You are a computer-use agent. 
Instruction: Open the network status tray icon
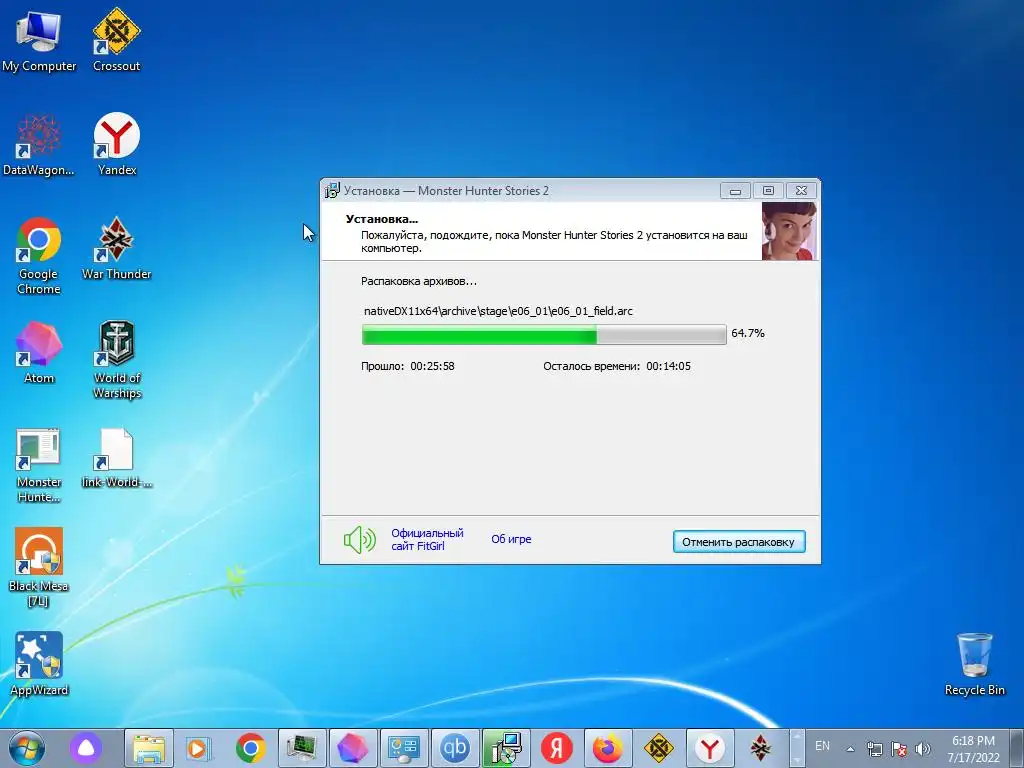(874, 749)
